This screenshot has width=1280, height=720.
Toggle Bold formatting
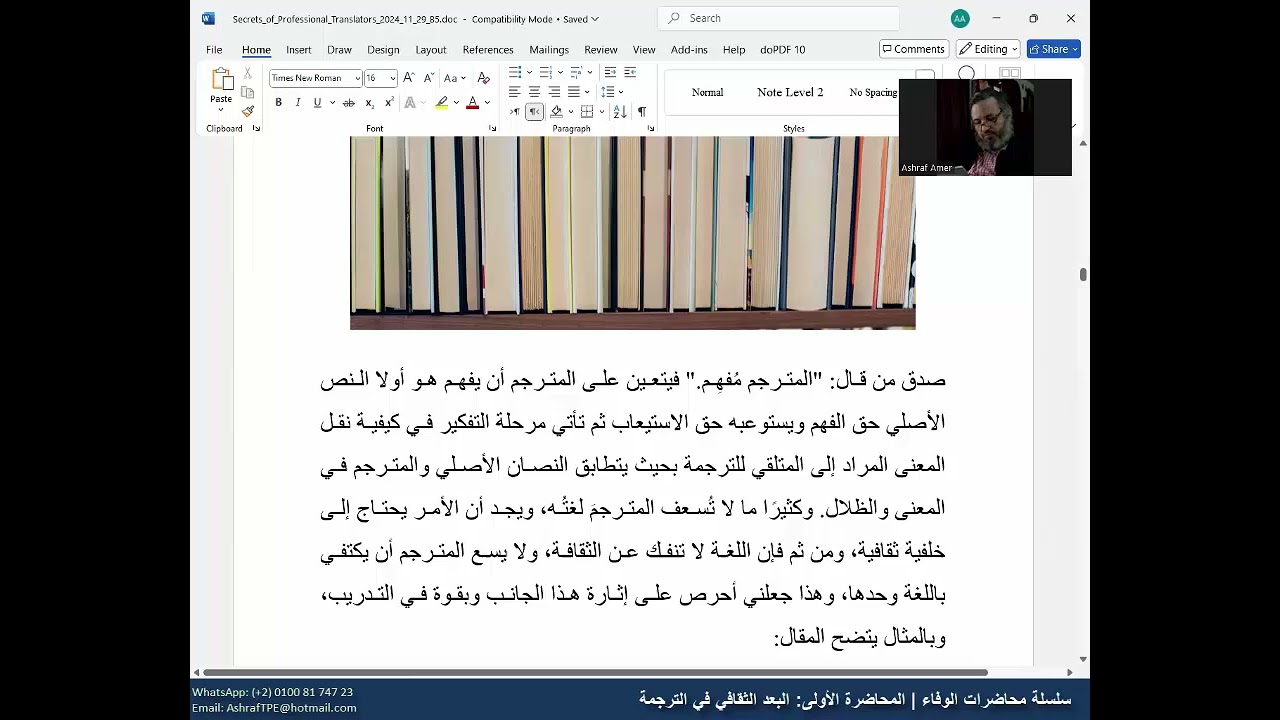click(278, 103)
